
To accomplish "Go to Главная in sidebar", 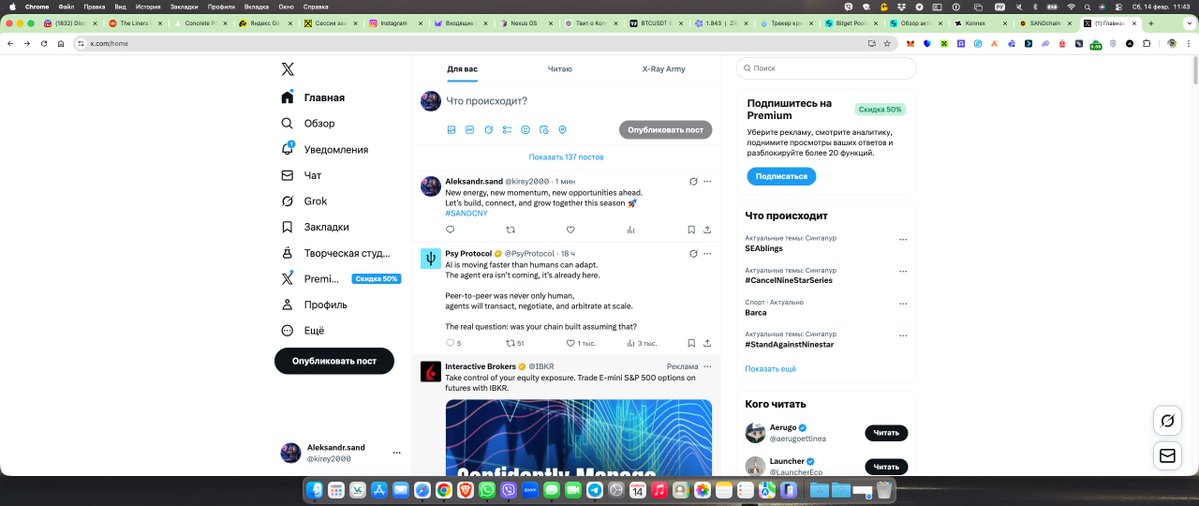I will pyautogui.click(x=314, y=97).
